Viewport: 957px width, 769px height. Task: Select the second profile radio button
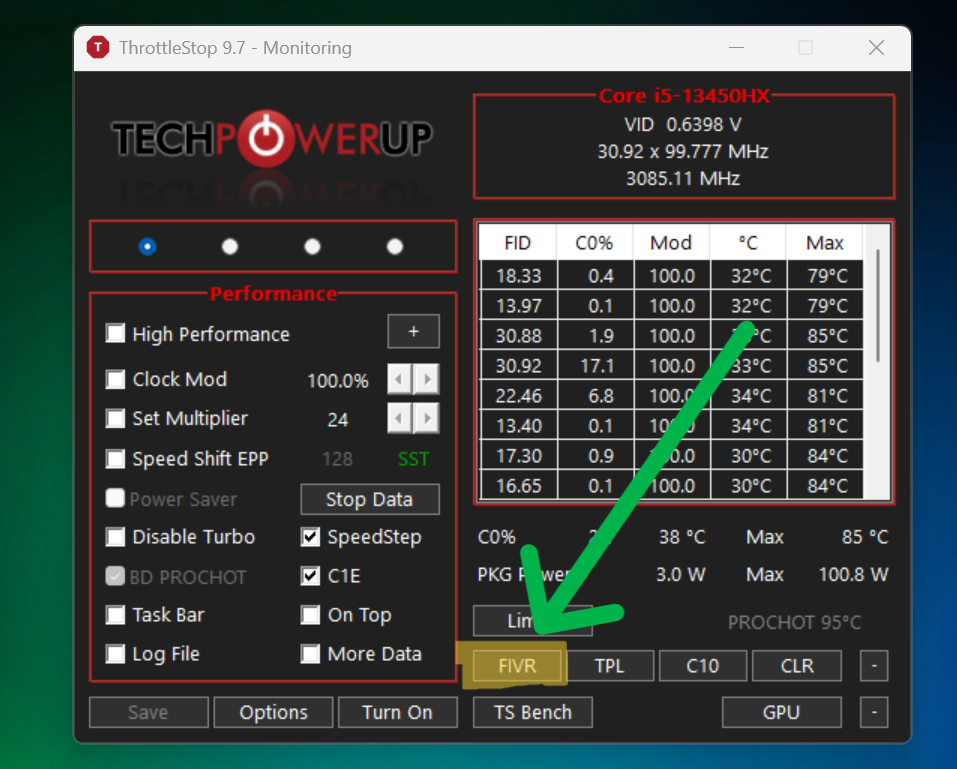(229, 247)
